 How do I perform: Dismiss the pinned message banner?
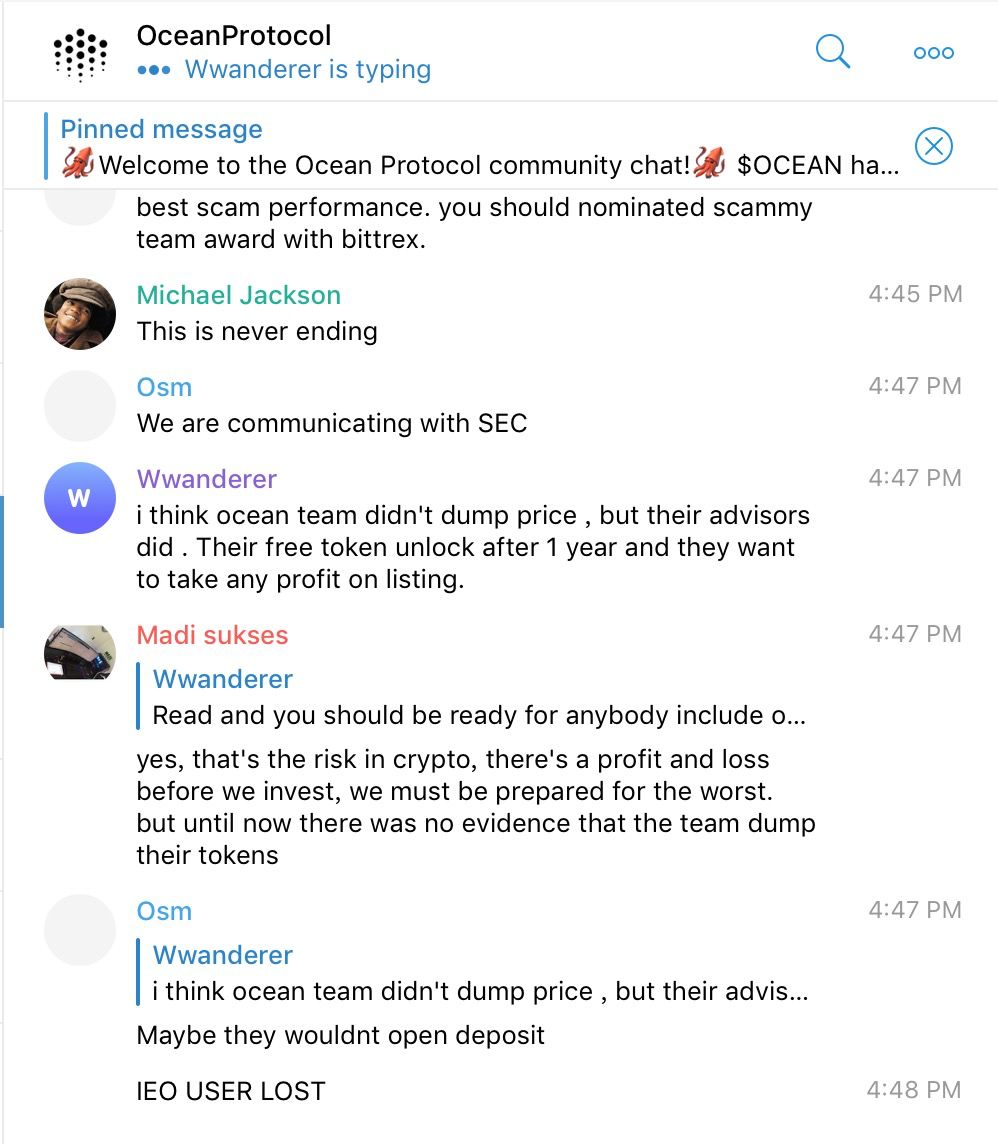(x=934, y=146)
